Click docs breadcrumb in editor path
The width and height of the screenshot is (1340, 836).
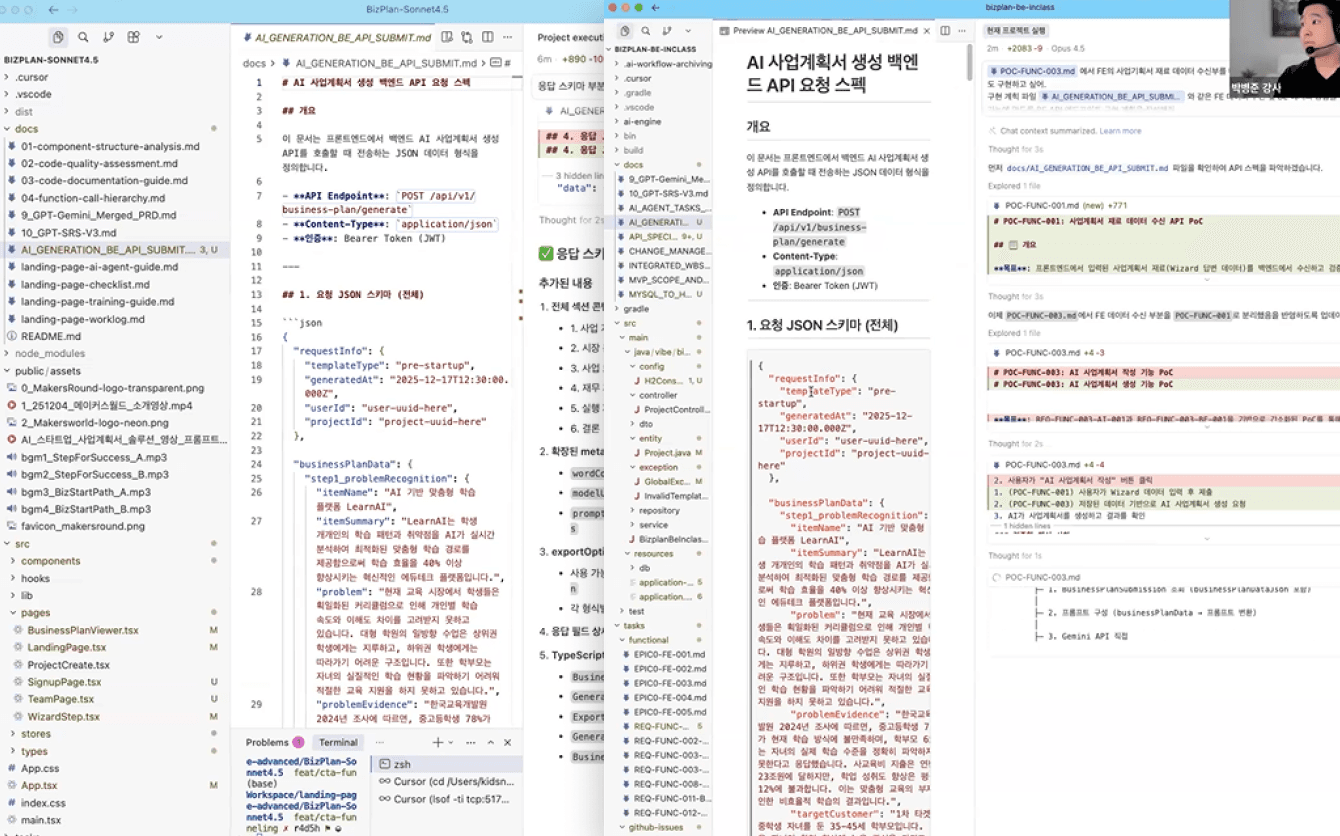point(254,63)
